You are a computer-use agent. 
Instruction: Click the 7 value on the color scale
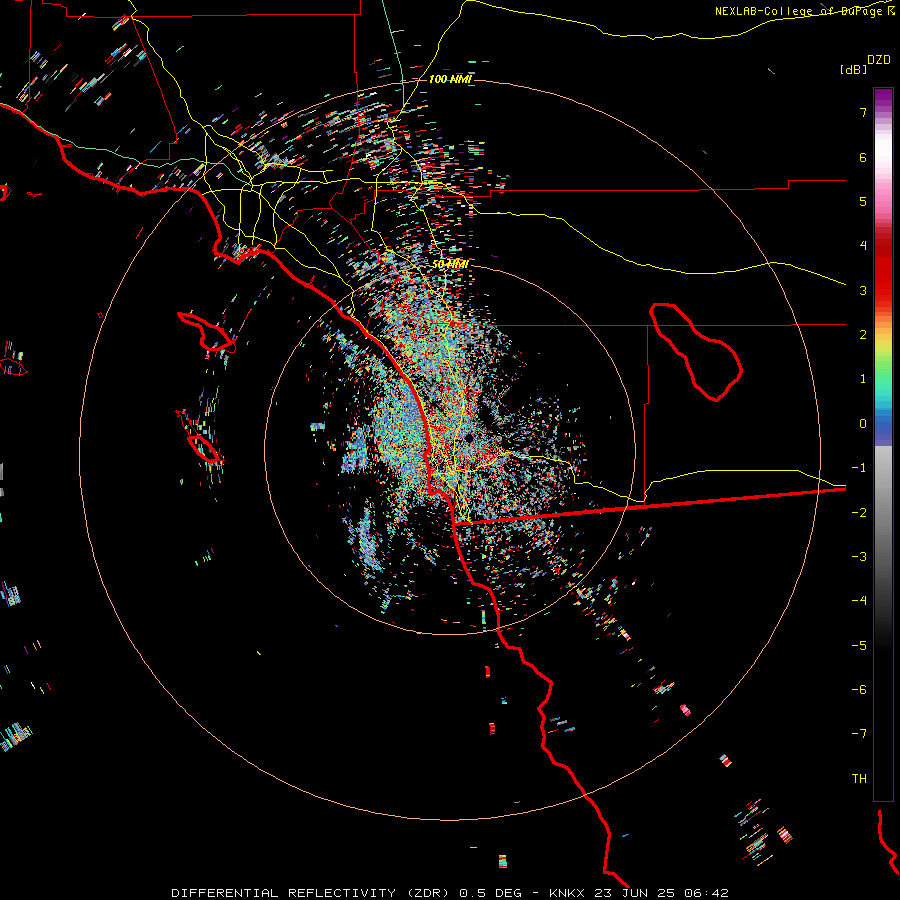[x=863, y=112]
